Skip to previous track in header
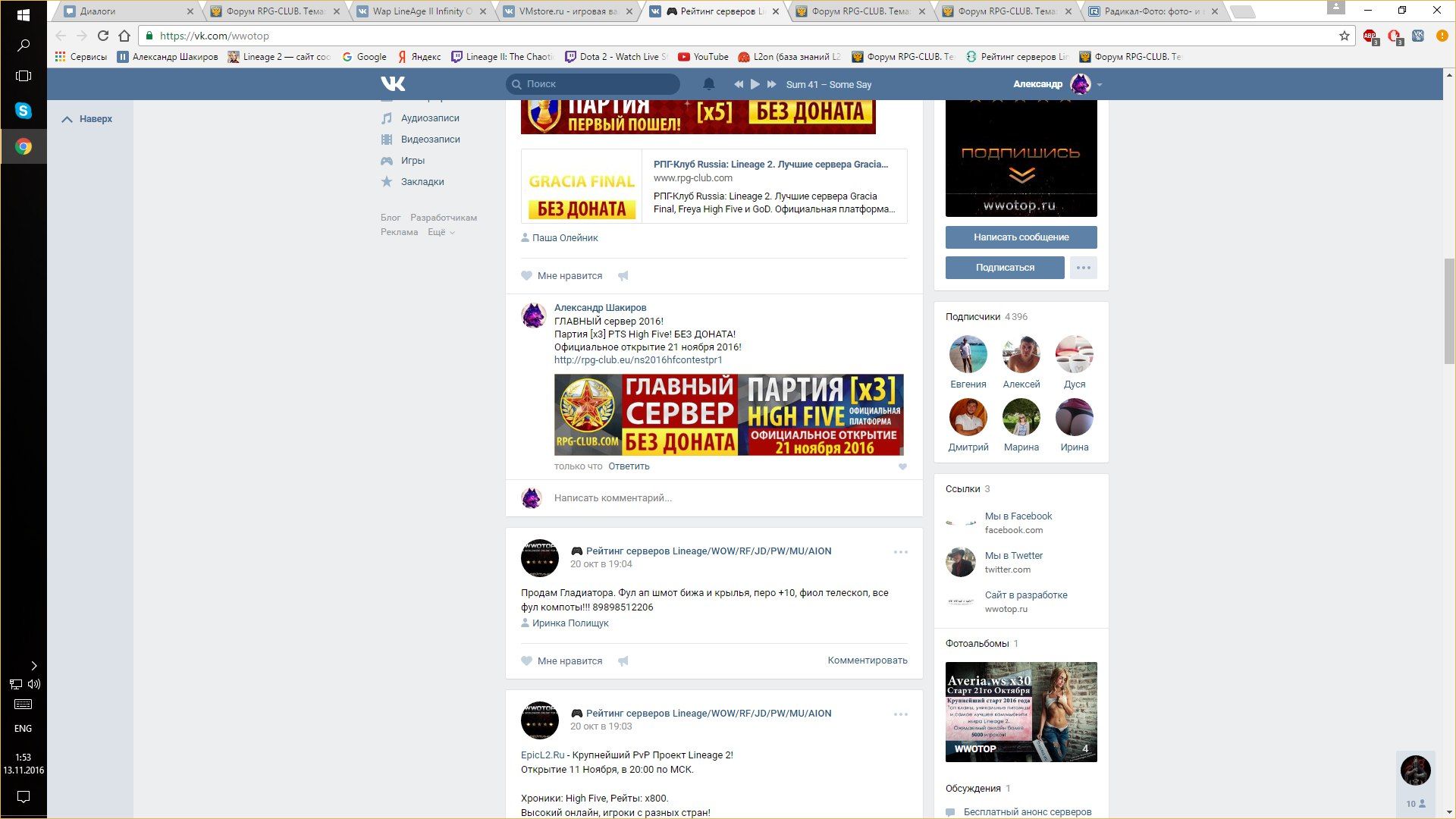1456x819 pixels. pyautogui.click(x=739, y=84)
